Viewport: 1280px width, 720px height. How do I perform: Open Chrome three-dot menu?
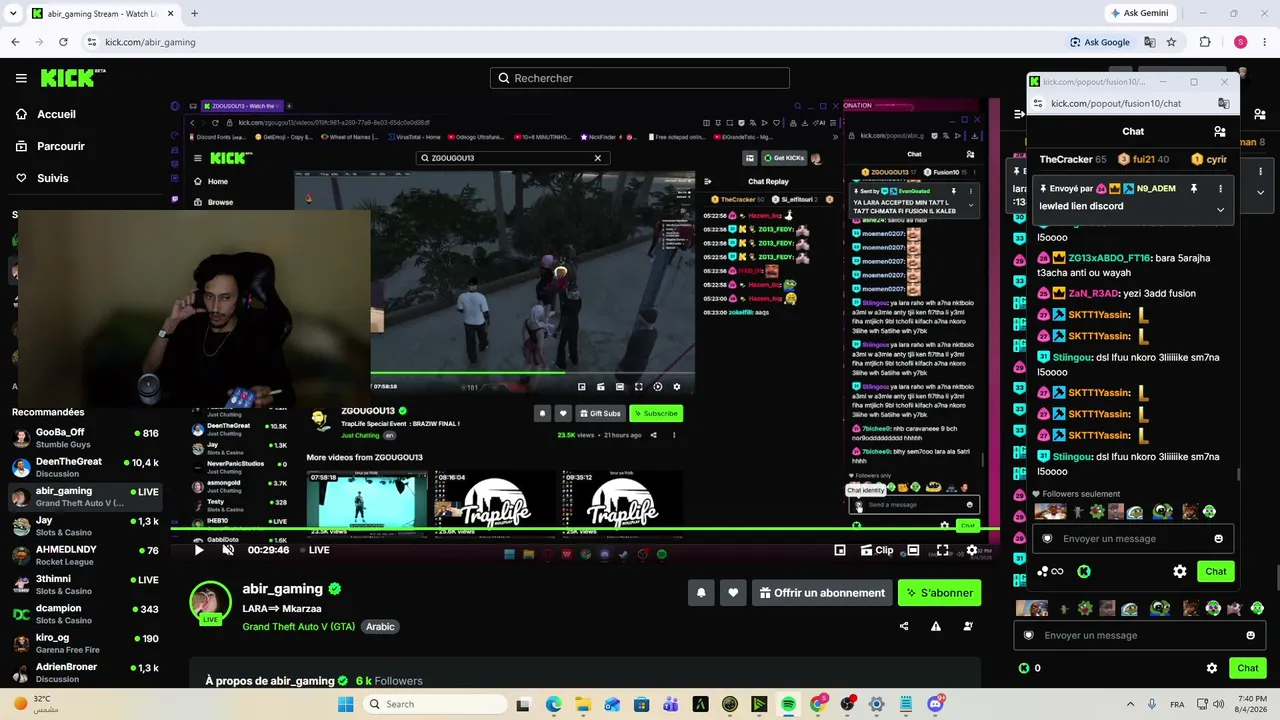1264,42
